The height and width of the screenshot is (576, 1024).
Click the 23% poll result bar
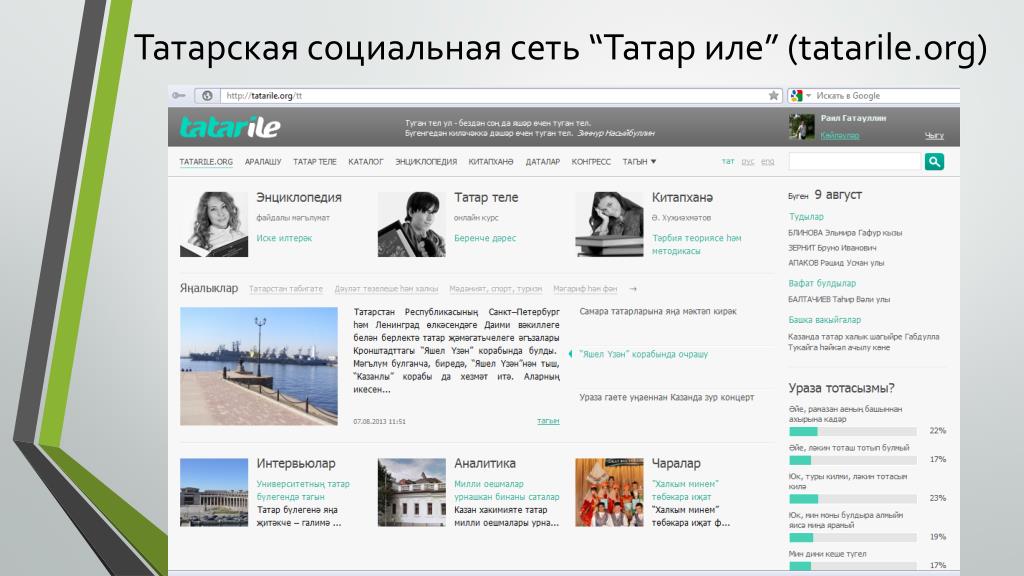tap(853, 499)
